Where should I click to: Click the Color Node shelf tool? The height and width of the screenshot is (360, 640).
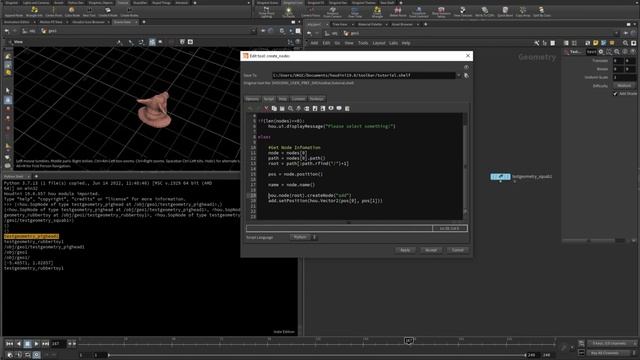click(72, 11)
